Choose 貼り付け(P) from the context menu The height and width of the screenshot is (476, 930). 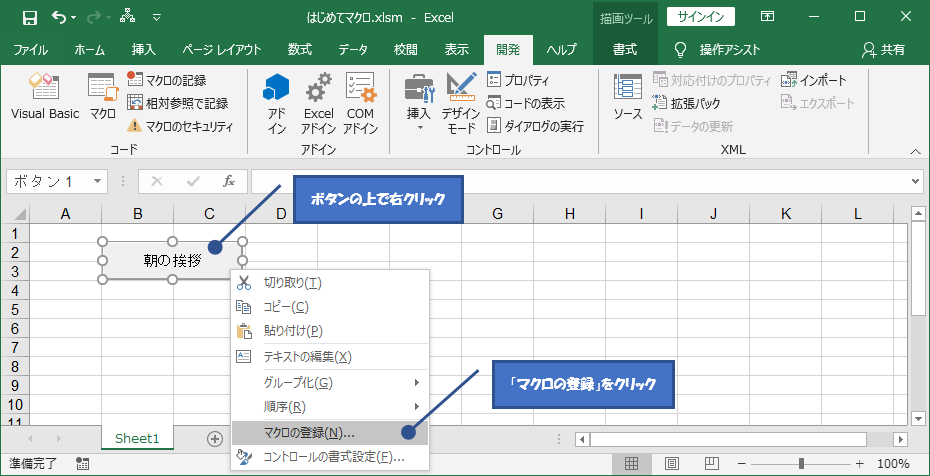pyautogui.click(x=329, y=331)
